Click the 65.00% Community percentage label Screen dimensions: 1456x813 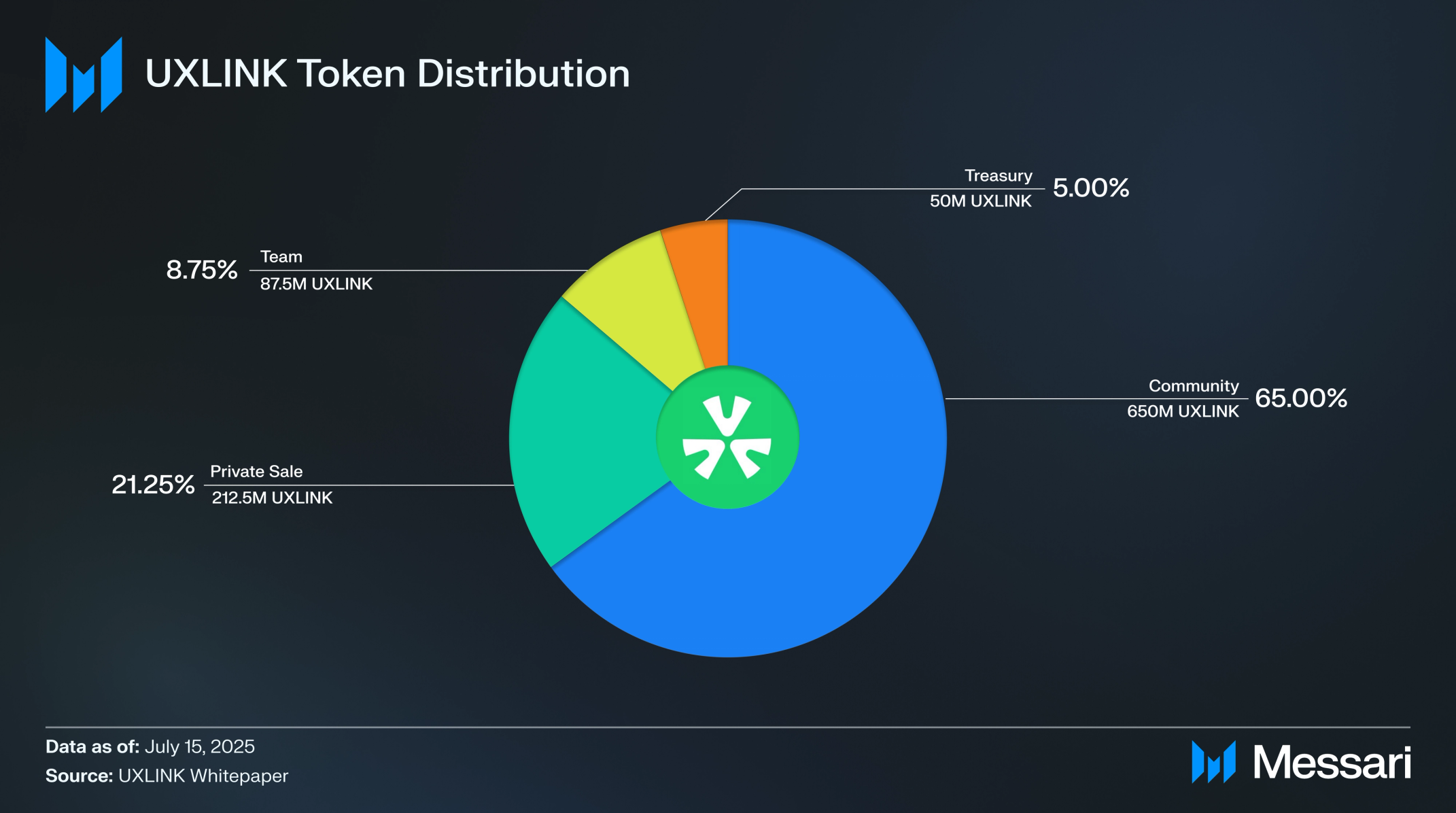coord(1301,398)
